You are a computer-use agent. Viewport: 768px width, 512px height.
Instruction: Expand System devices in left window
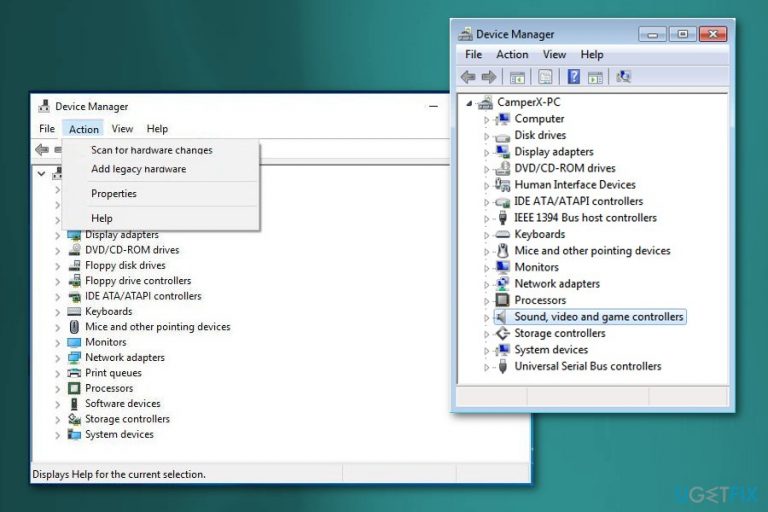58,435
